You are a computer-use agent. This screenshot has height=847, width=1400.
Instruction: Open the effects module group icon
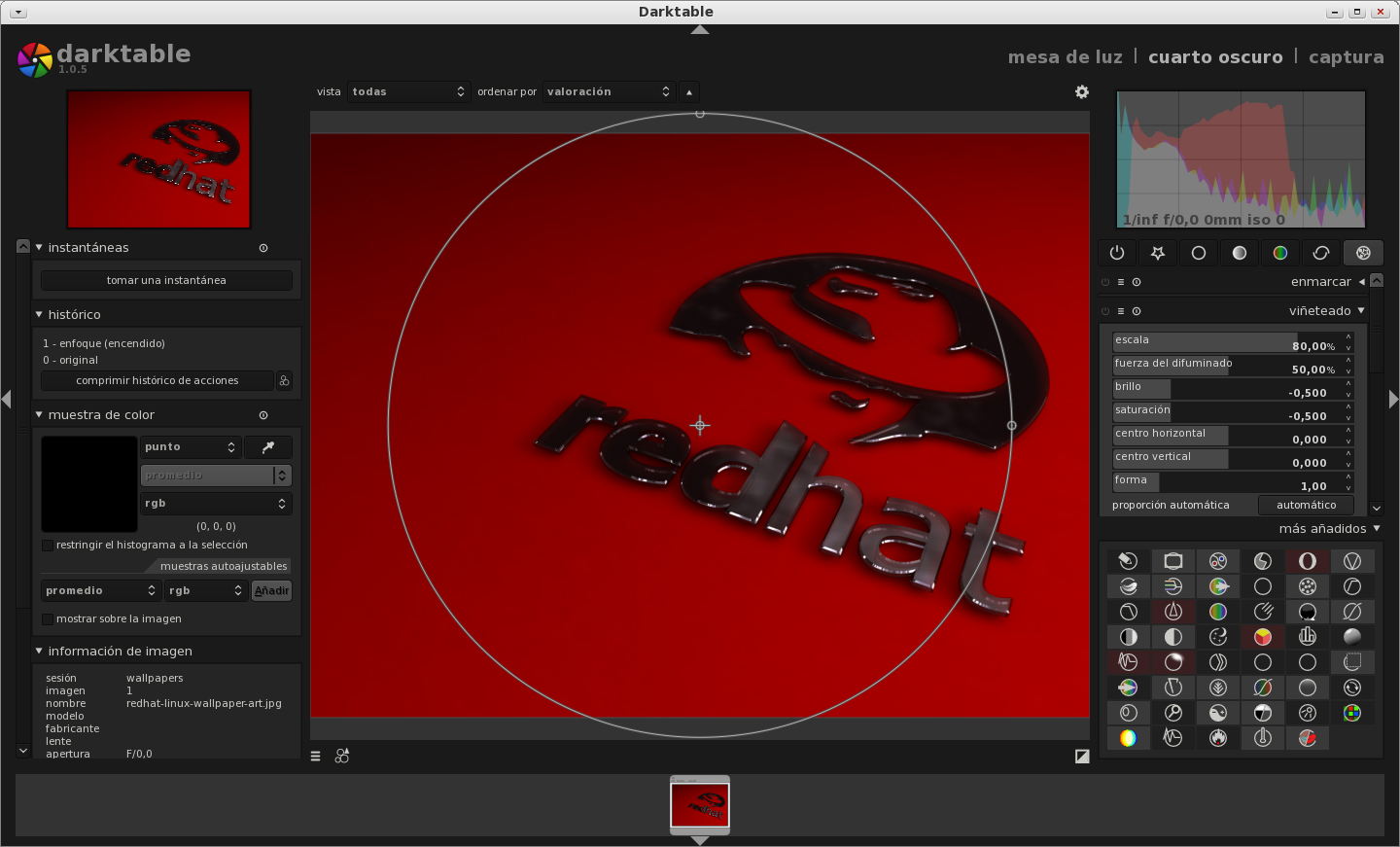click(1363, 253)
